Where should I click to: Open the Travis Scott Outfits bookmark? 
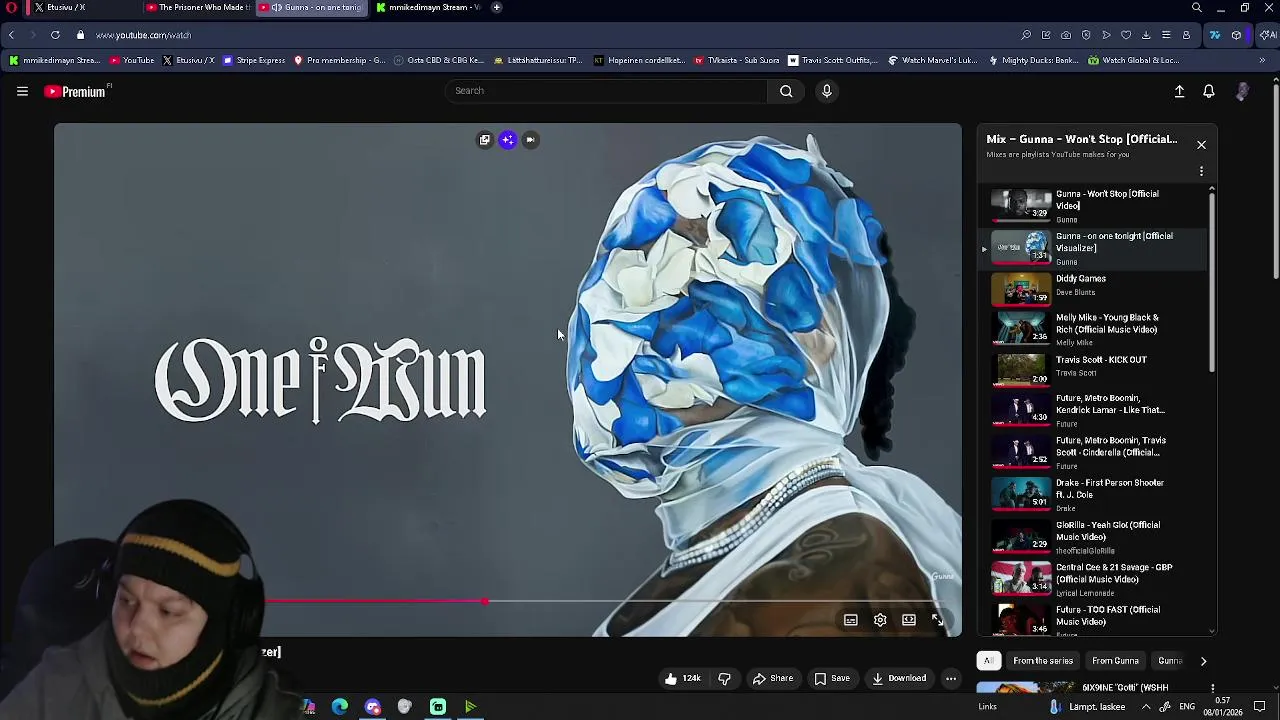pos(832,60)
